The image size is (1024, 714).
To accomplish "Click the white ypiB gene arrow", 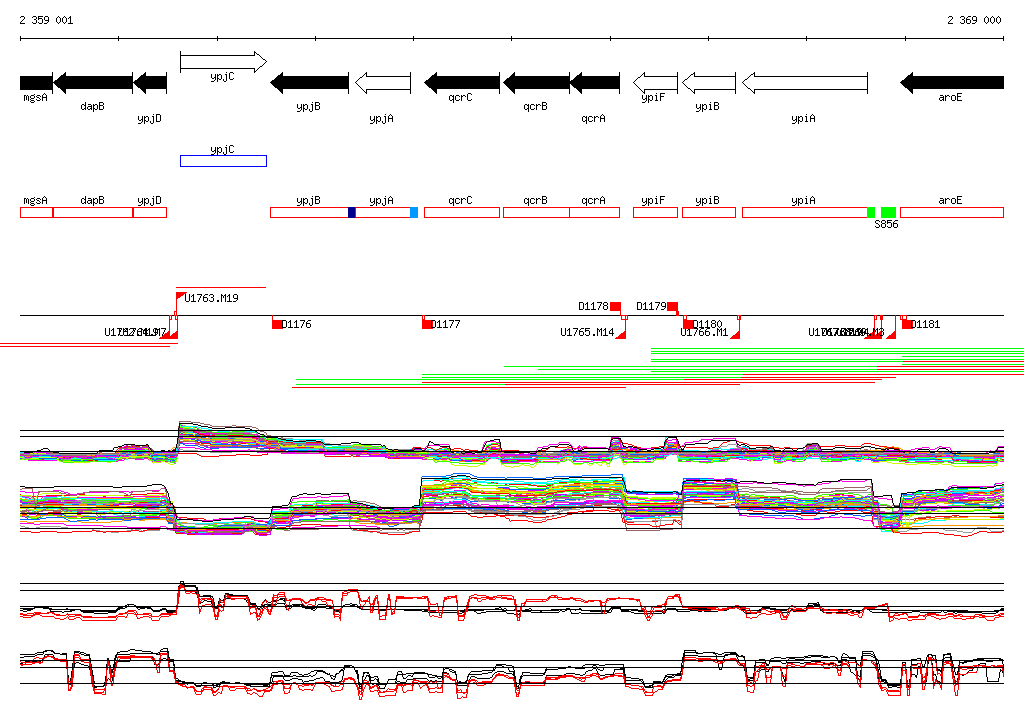I will (x=709, y=83).
